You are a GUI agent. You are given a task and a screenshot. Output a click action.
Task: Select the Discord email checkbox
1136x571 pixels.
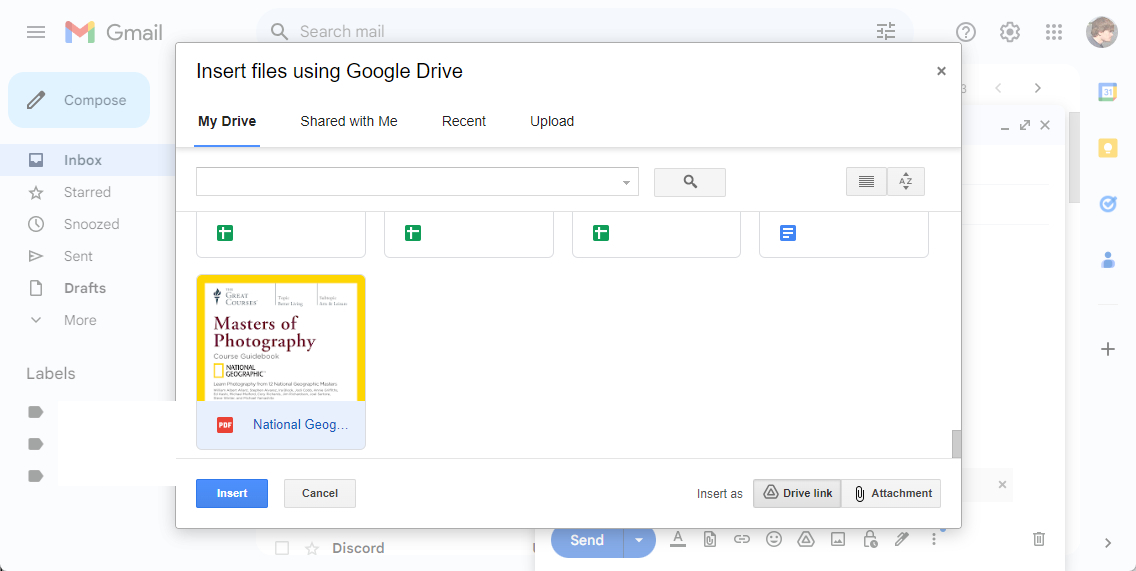tap(282, 549)
